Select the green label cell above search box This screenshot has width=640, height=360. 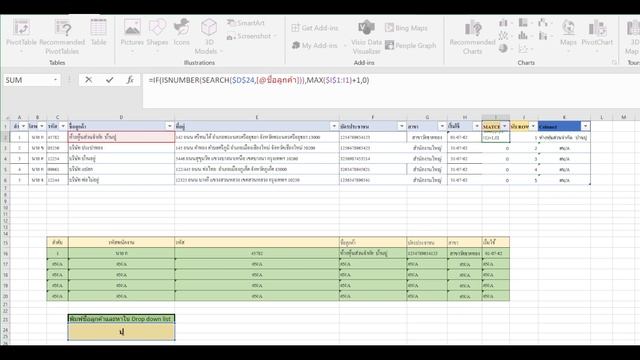tap(121, 319)
